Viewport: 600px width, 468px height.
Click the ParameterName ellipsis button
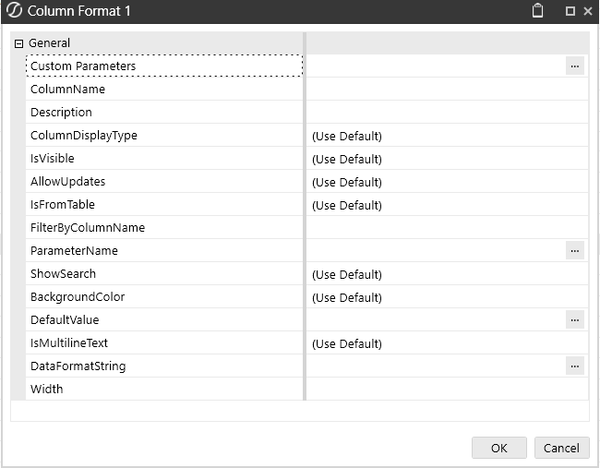[x=574, y=251]
